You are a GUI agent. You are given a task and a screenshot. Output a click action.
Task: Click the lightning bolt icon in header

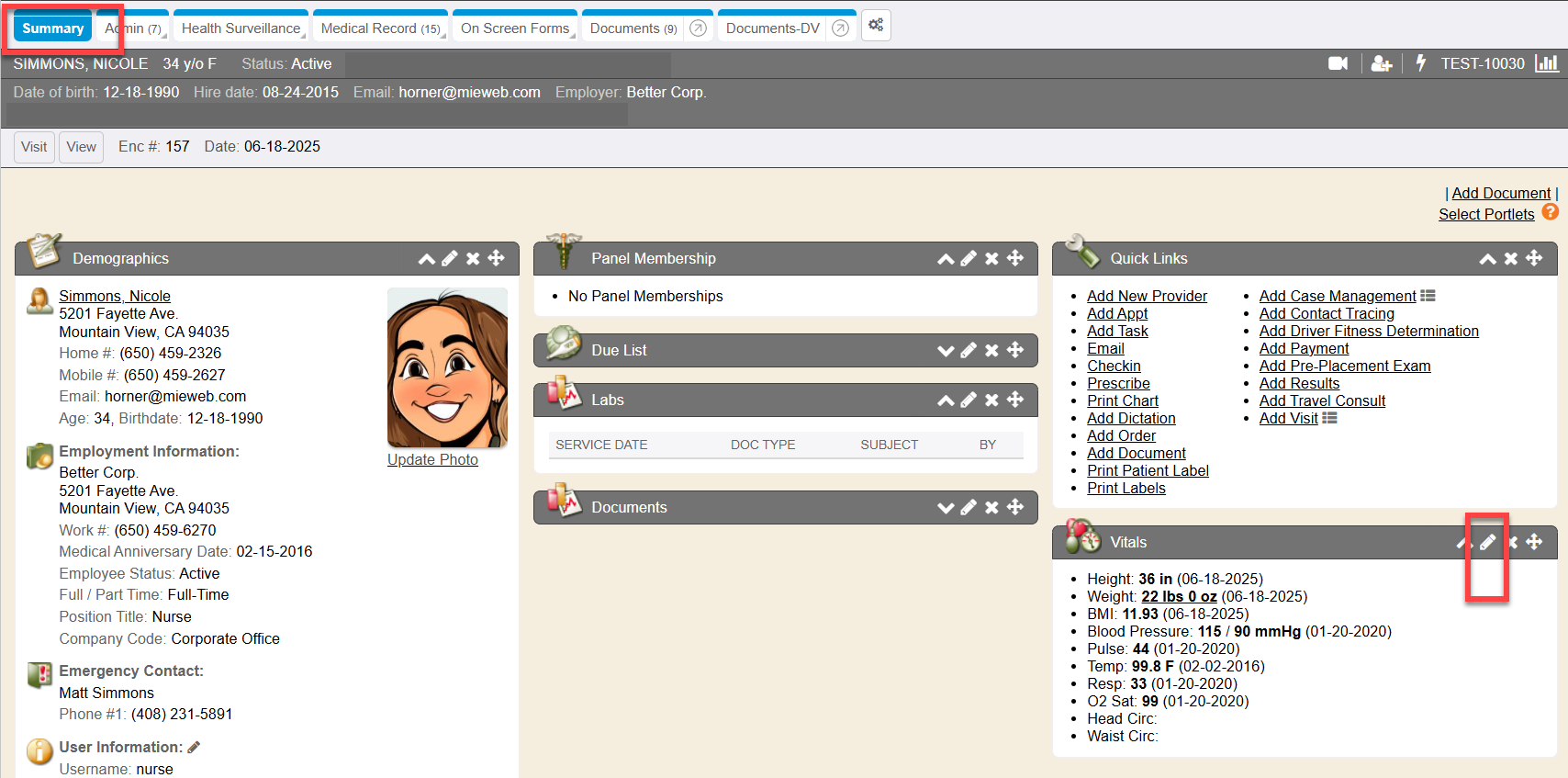1420,63
